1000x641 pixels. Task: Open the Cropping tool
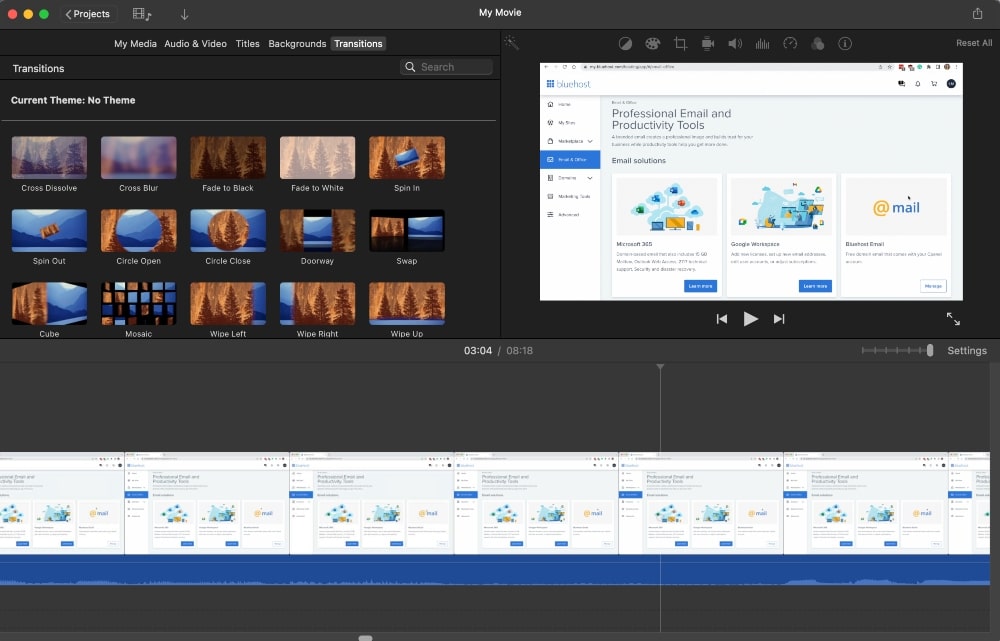[x=681, y=43]
